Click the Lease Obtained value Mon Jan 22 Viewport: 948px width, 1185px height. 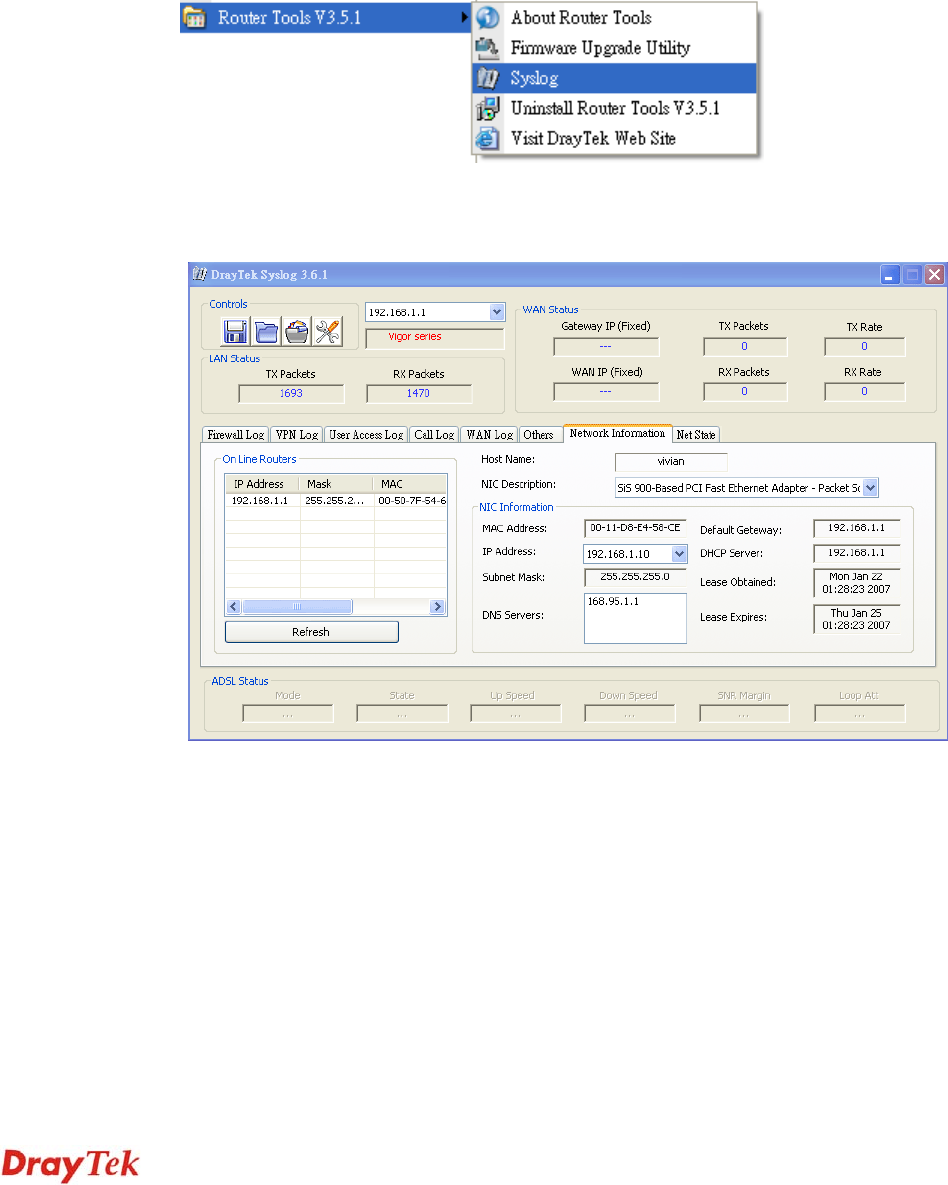pos(857,582)
